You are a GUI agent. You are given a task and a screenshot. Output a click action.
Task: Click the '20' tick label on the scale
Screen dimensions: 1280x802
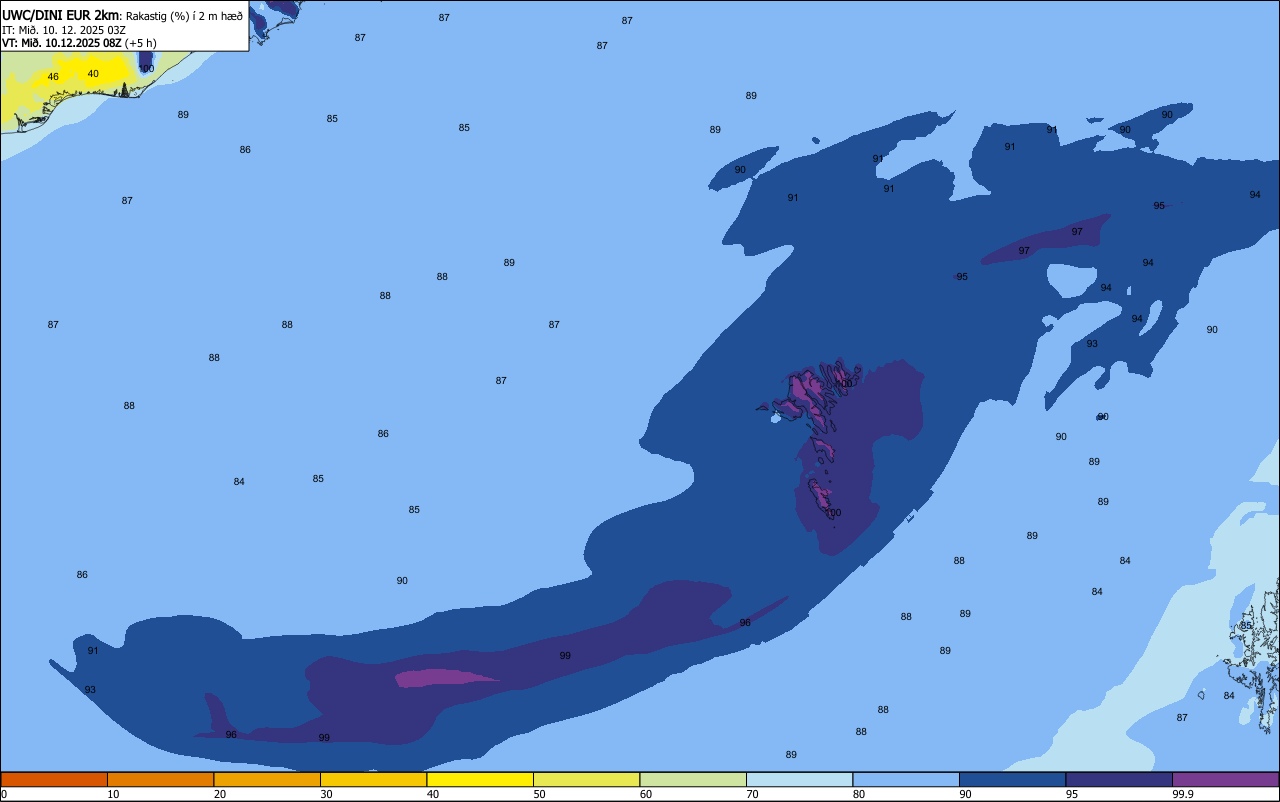(x=220, y=794)
